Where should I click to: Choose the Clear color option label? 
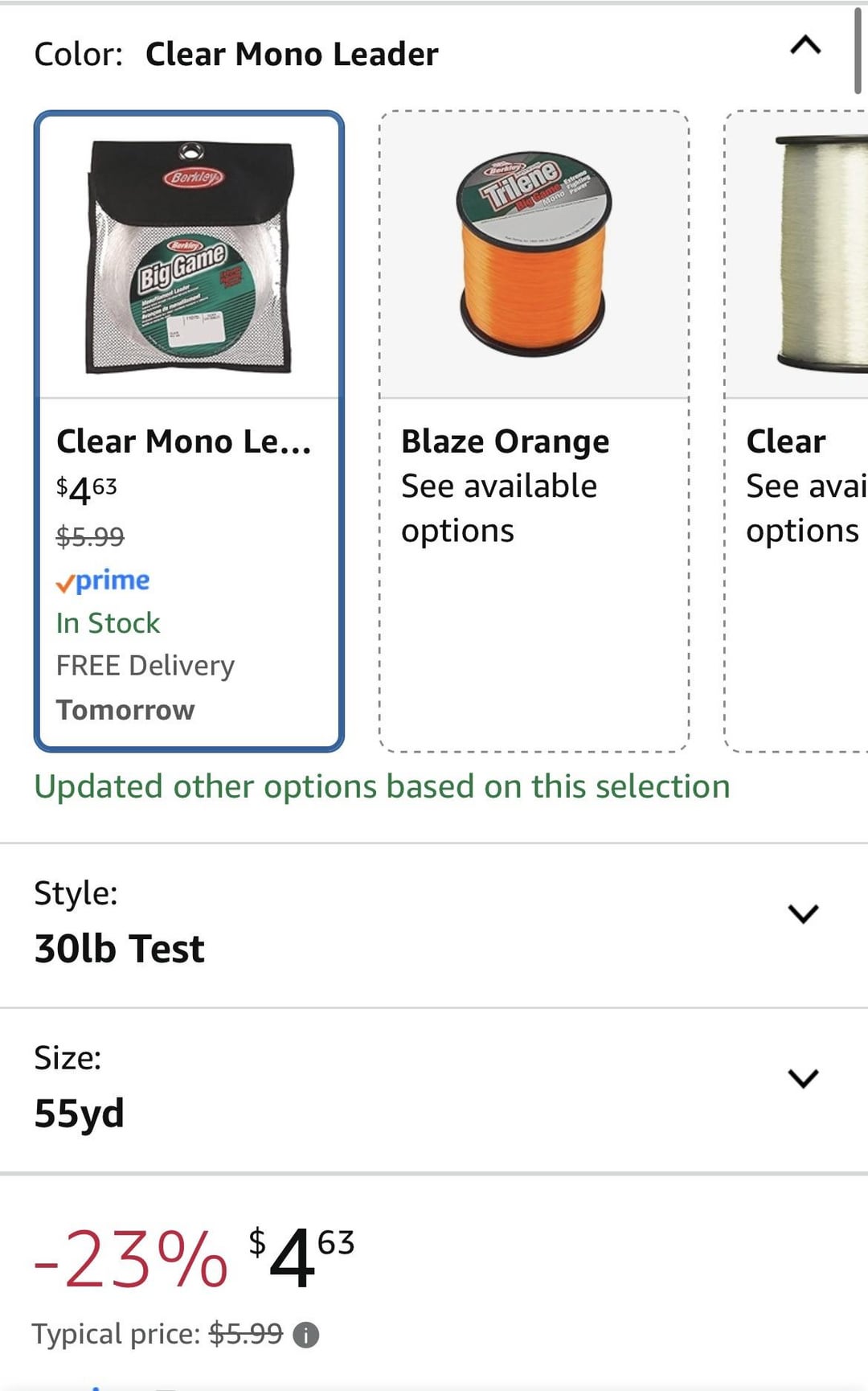click(786, 441)
